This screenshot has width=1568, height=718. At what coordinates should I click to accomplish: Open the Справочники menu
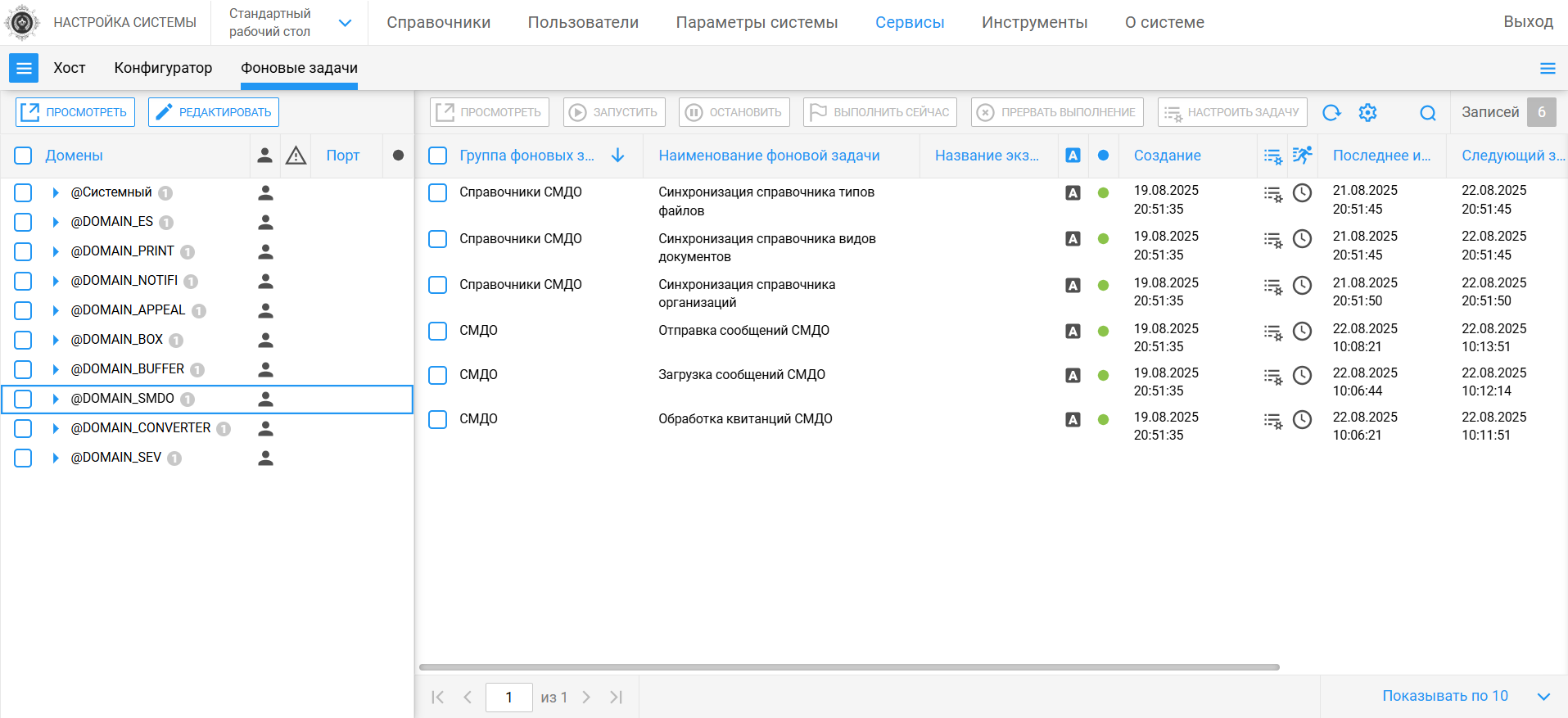(x=438, y=23)
